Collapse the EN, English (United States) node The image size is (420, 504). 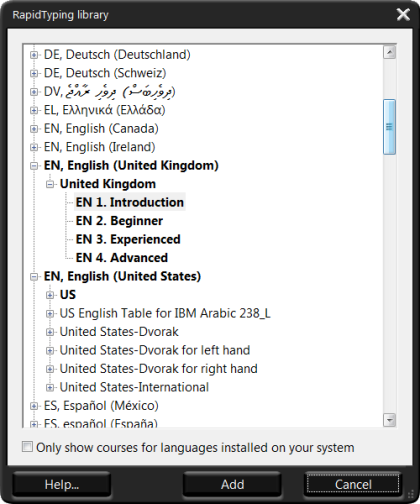34,277
